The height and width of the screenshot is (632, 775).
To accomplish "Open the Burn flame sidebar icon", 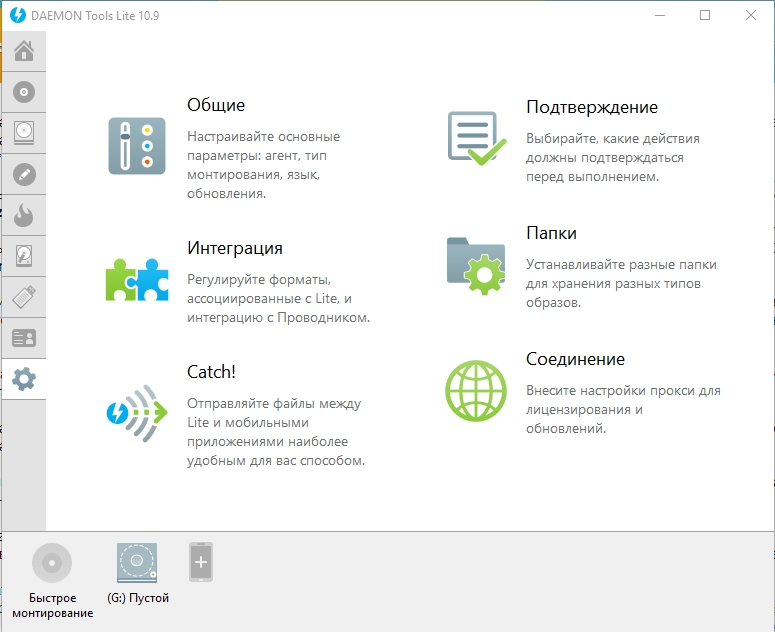I will [24, 215].
